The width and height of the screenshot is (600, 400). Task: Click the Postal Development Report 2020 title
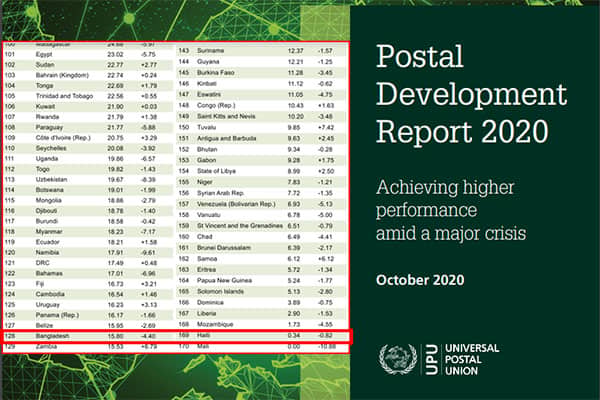pyautogui.click(x=471, y=93)
